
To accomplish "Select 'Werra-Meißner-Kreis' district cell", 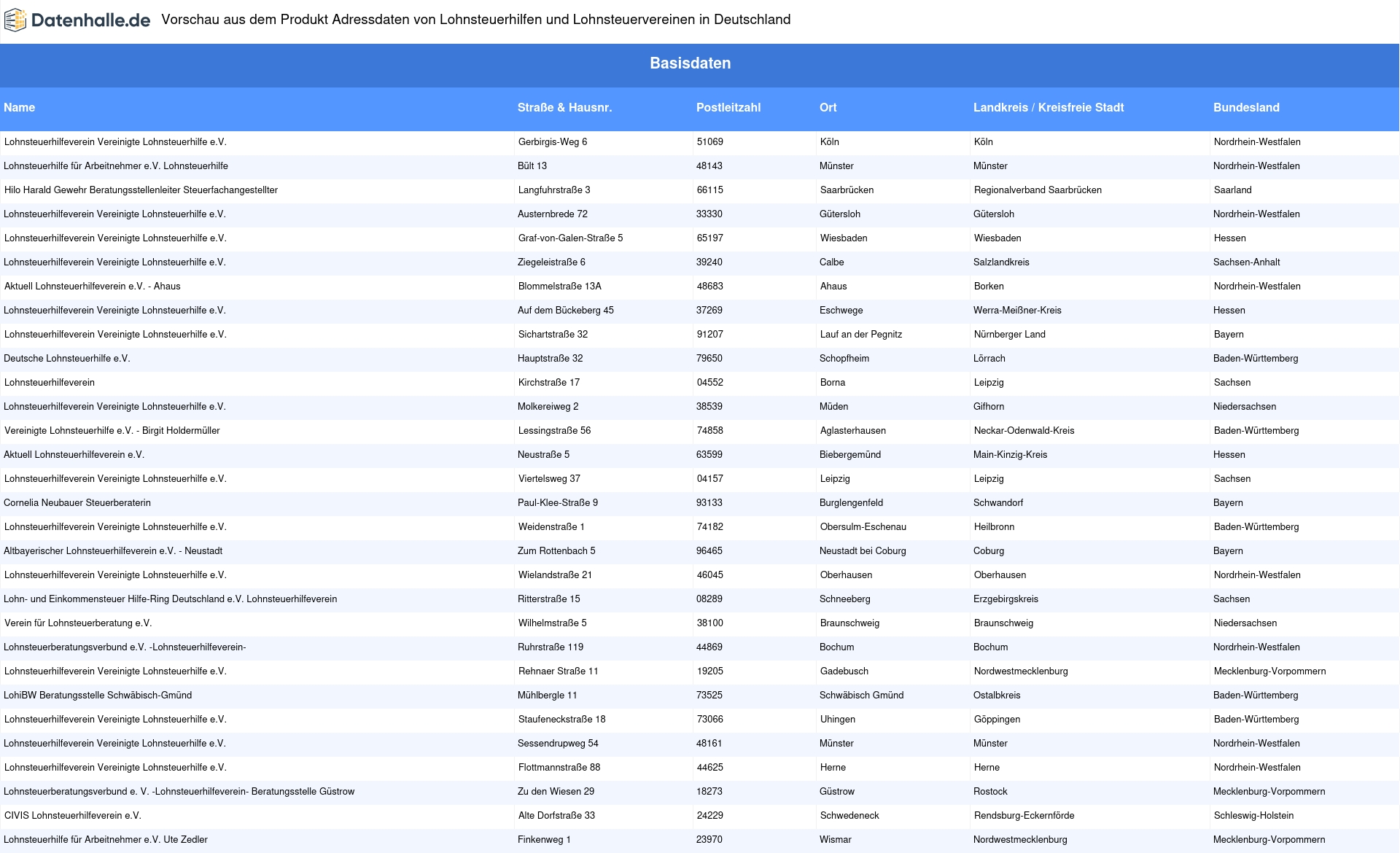I will point(1017,310).
